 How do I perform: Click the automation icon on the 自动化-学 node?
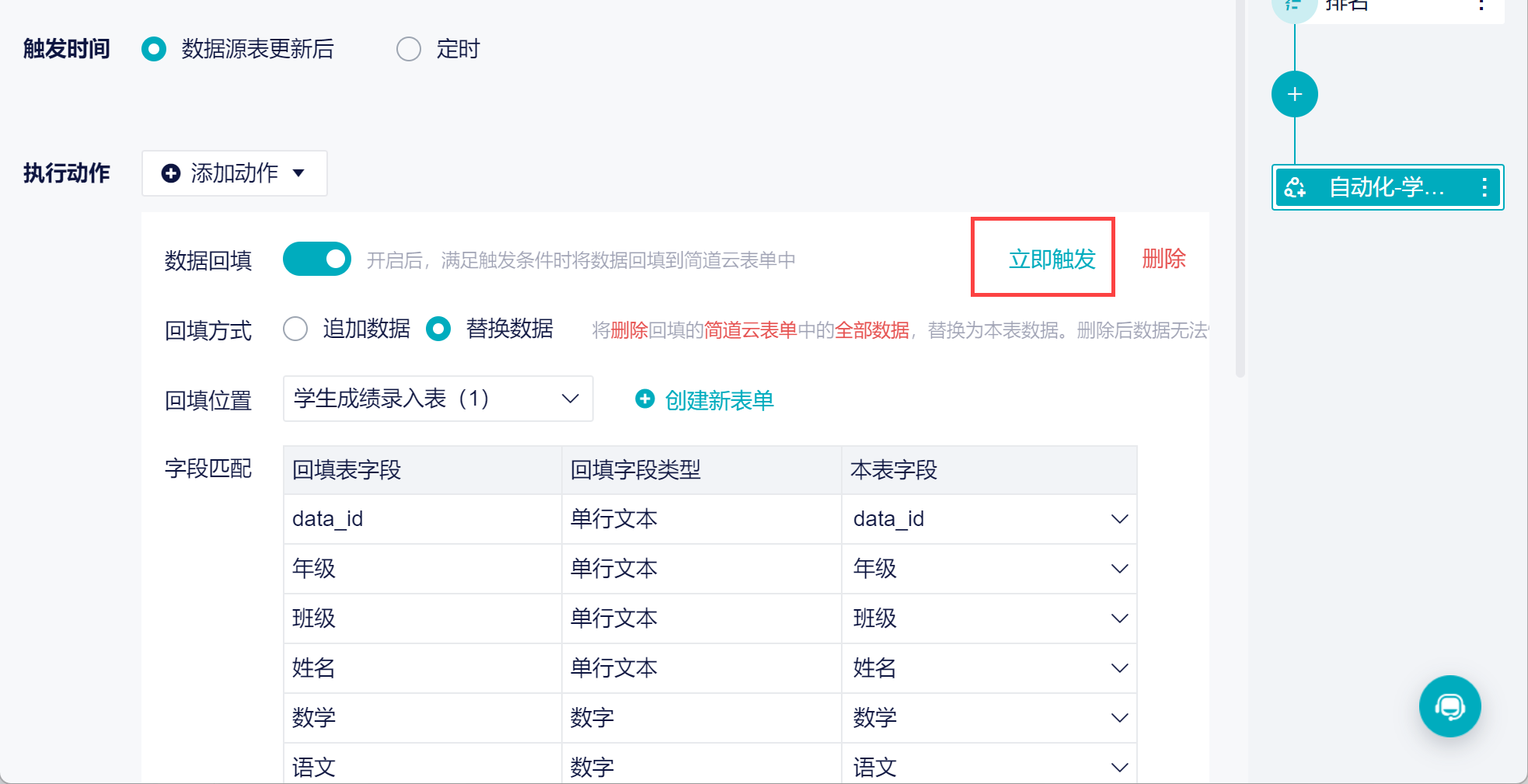(1296, 187)
